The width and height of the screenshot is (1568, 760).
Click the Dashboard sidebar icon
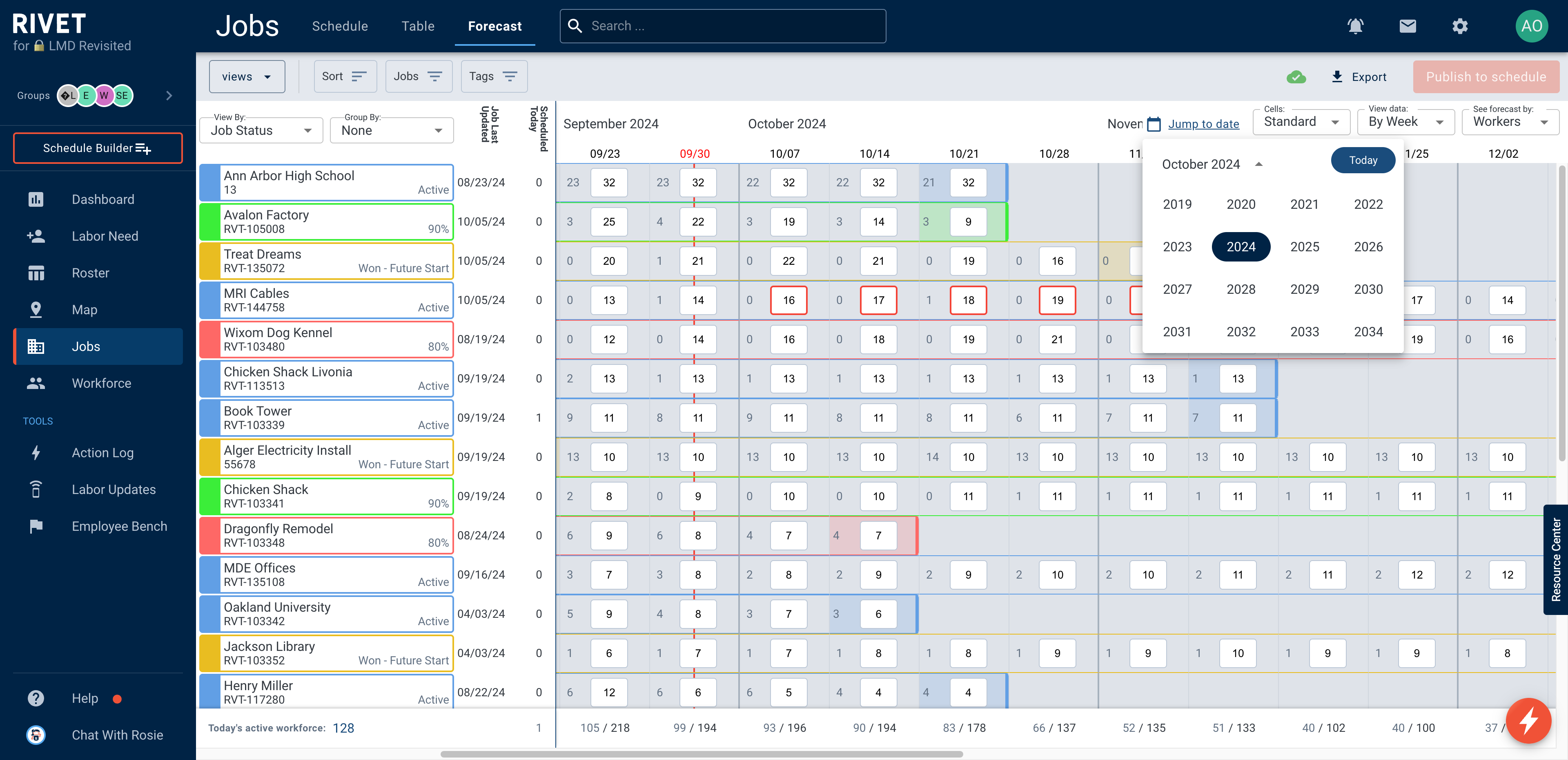point(36,199)
